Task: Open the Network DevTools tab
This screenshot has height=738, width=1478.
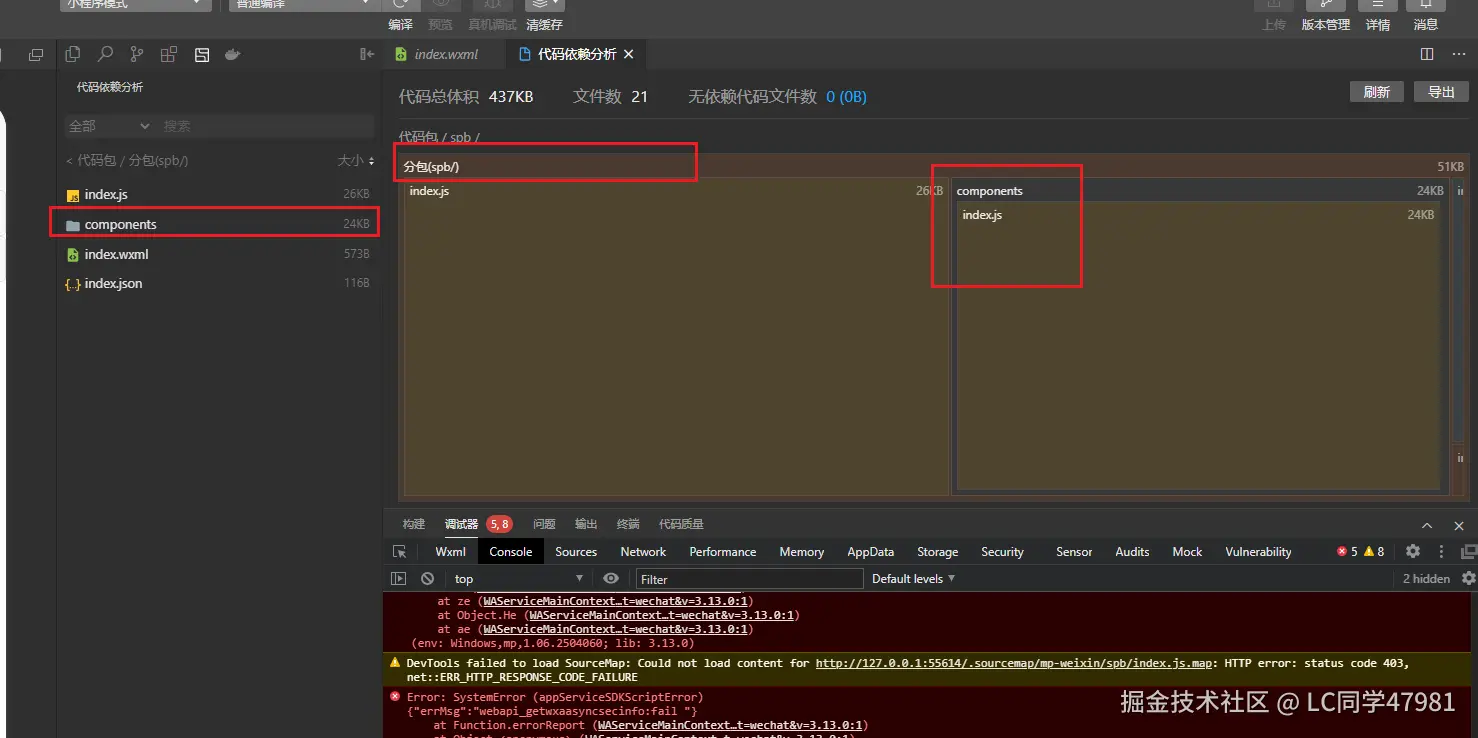Action: (643, 551)
